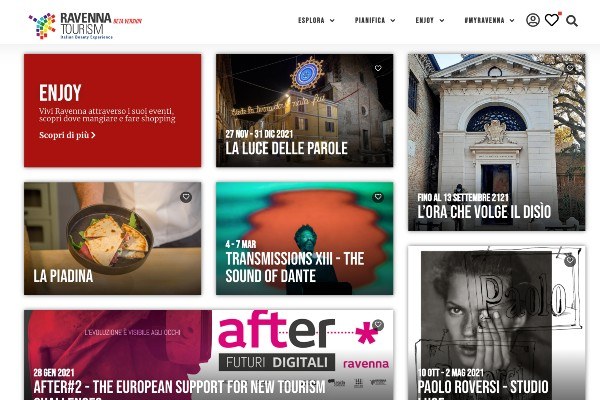Open the user account profile icon
This screenshot has width=600, height=400.
[533, 20]
